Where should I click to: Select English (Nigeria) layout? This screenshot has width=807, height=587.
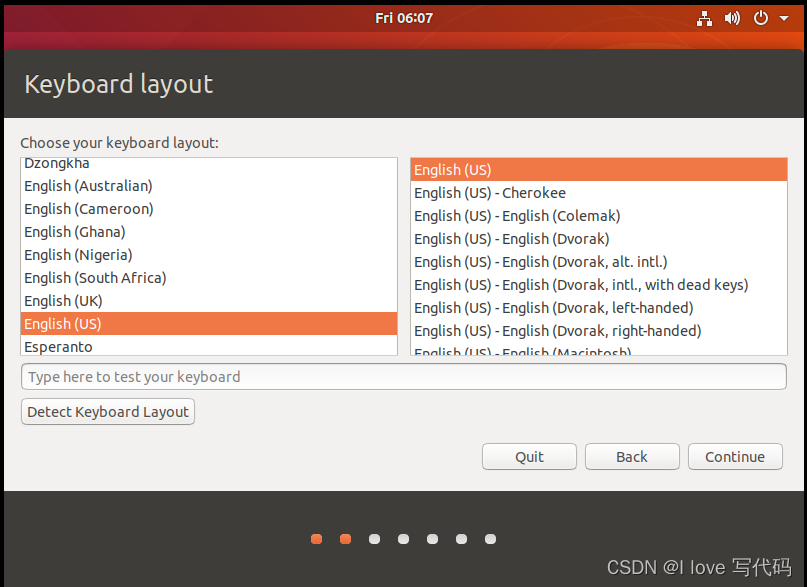(209, 255)
